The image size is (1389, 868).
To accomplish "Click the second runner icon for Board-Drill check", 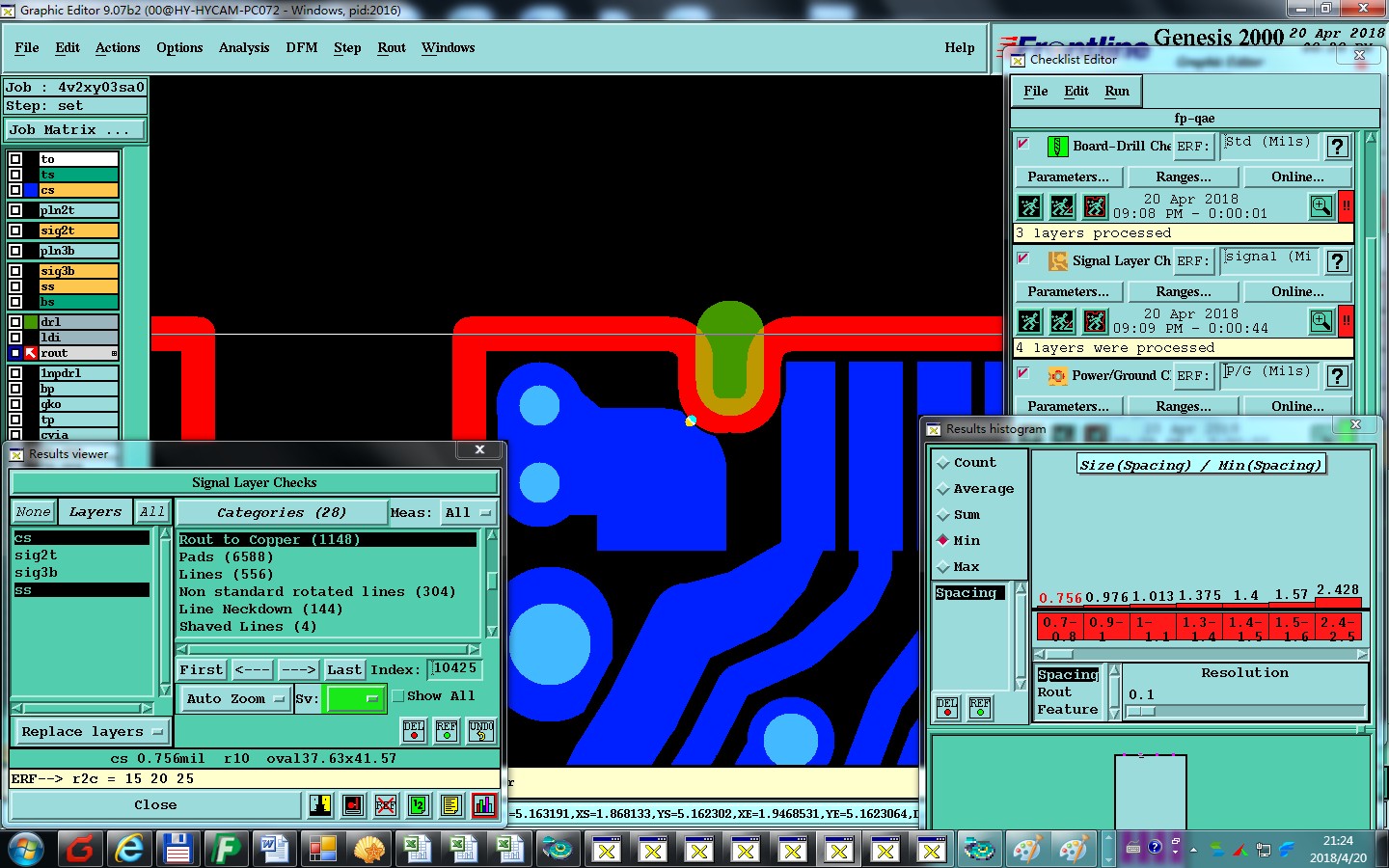I will (x=1062, y=206).
